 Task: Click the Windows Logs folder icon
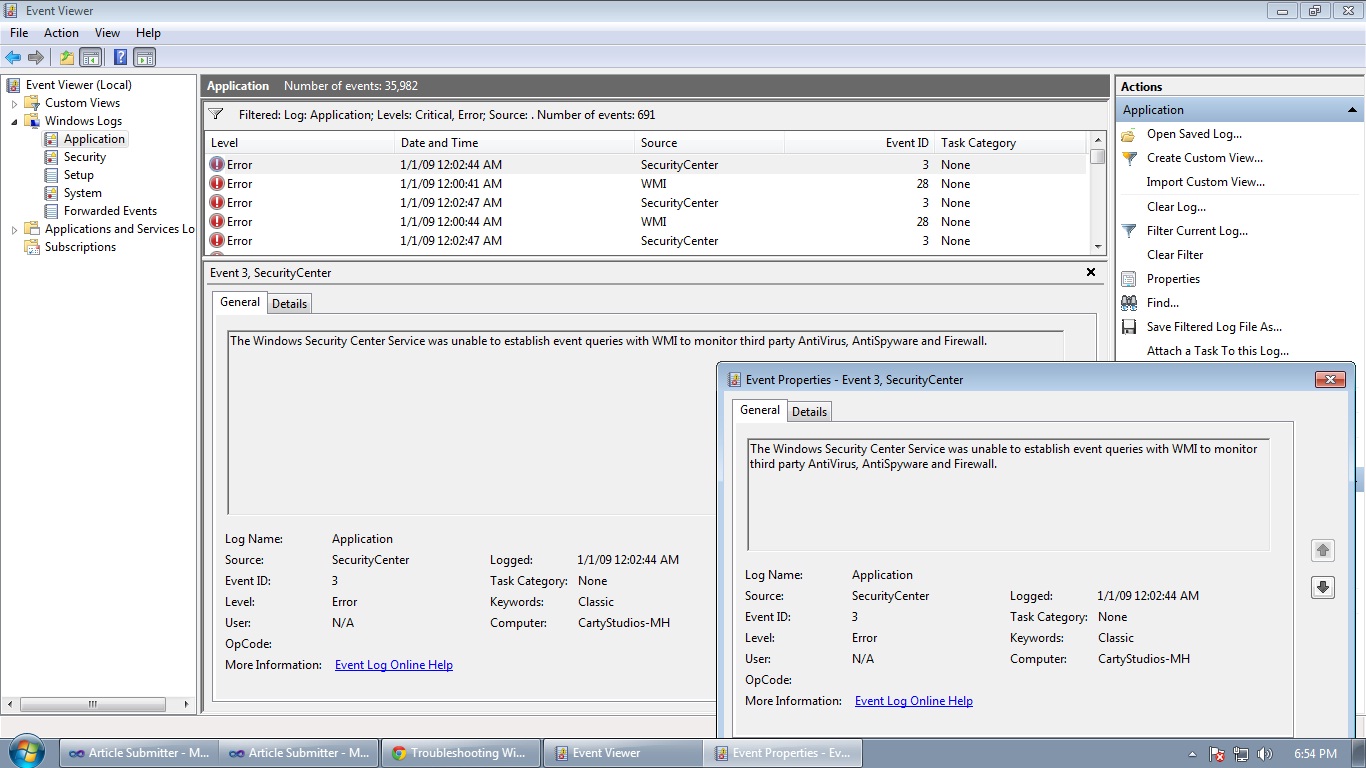coord(32,121)
